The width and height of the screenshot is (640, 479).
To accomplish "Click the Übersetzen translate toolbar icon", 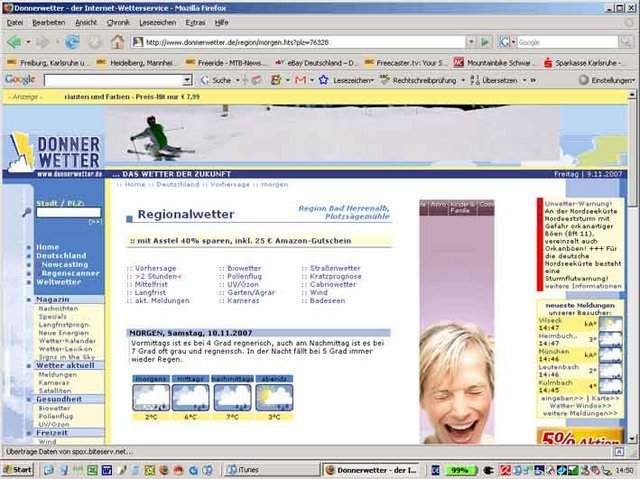I will tap(475, 80).
